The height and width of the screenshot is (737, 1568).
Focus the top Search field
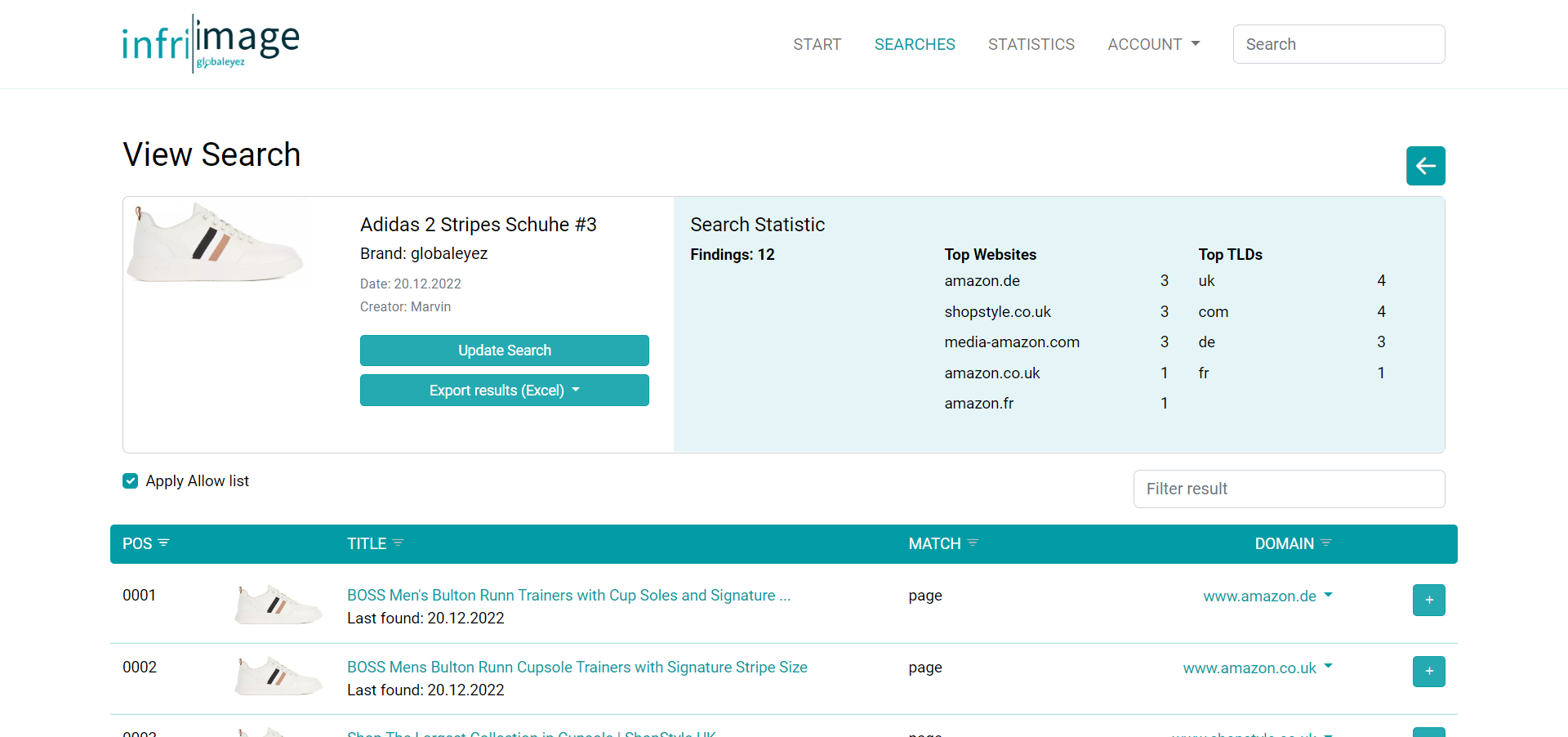pos(1339,44)
